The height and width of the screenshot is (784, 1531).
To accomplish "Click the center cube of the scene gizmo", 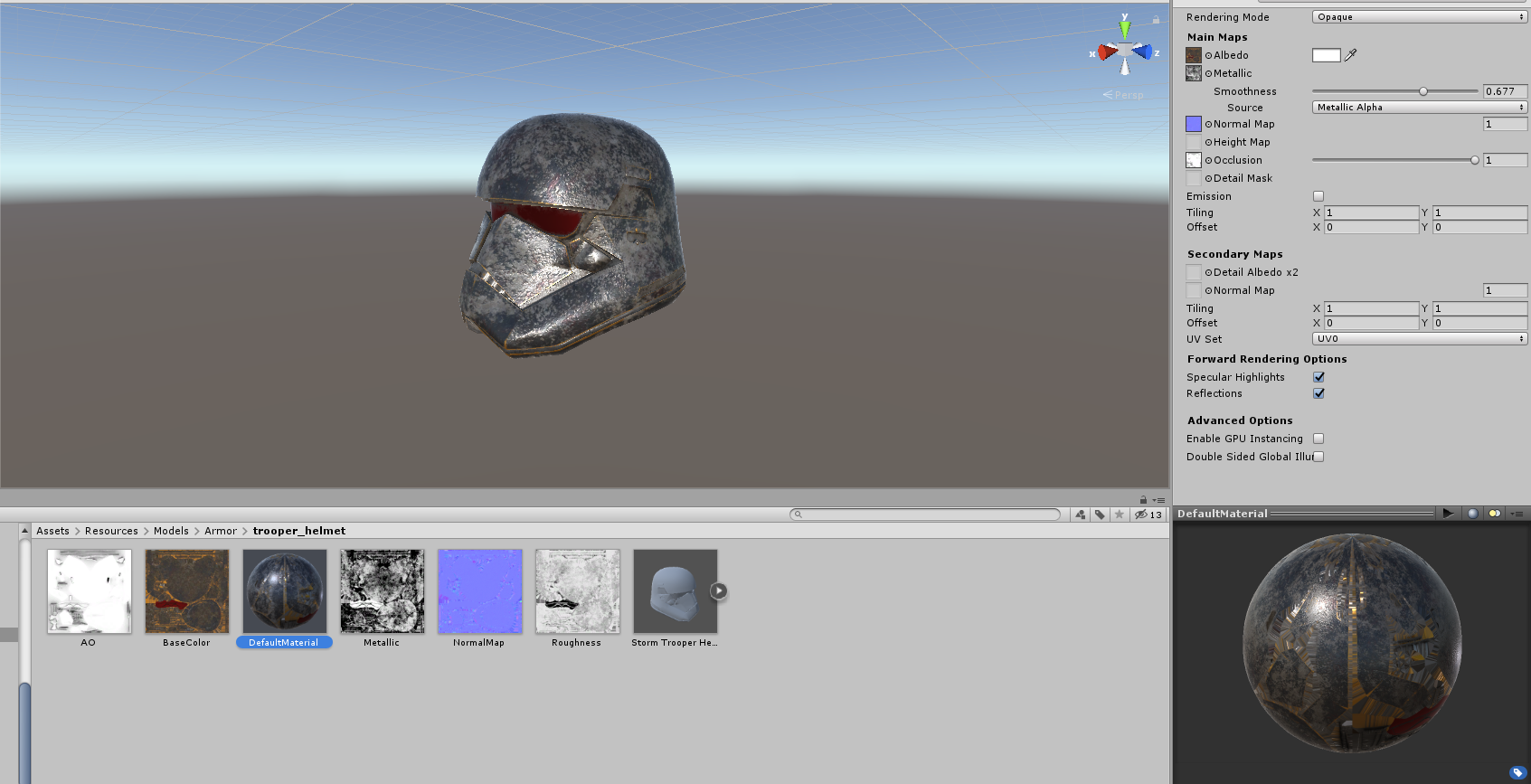I will click(x=1125, y=49).
